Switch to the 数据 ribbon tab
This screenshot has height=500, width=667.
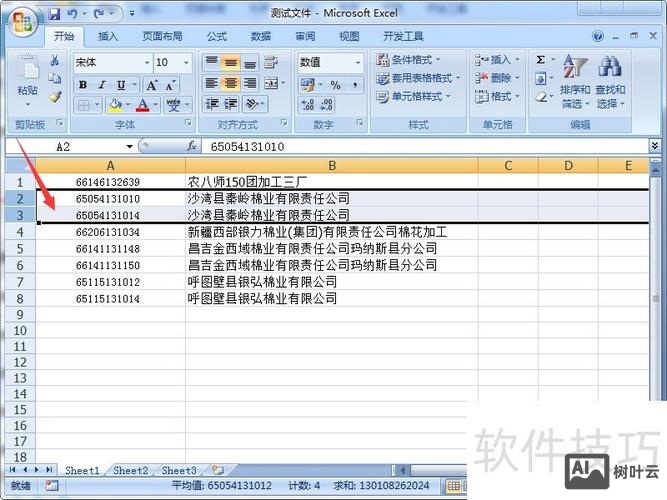pyautogui.click(x=261, y=37)
